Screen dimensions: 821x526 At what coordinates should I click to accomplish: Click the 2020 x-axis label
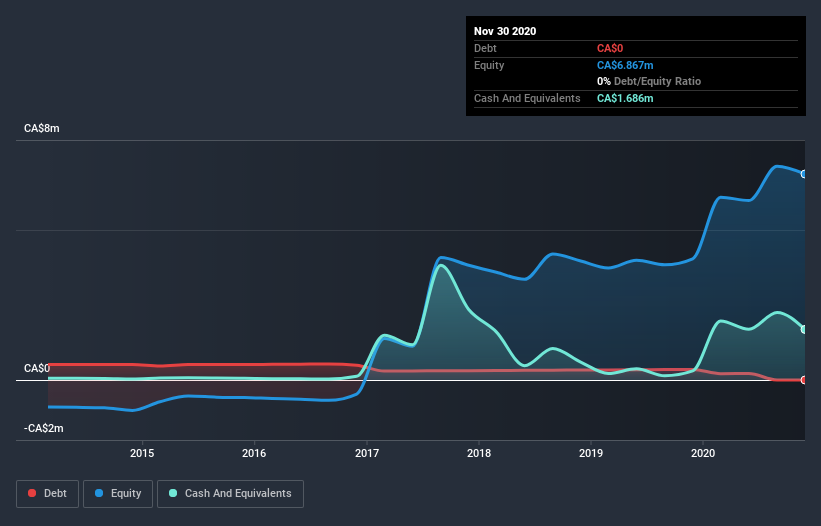[703, 453]
